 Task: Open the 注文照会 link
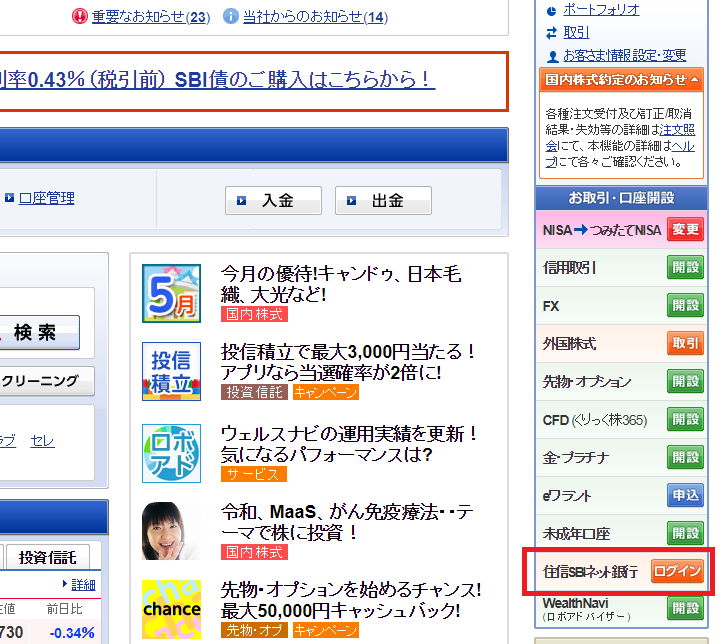coord(677,129)
